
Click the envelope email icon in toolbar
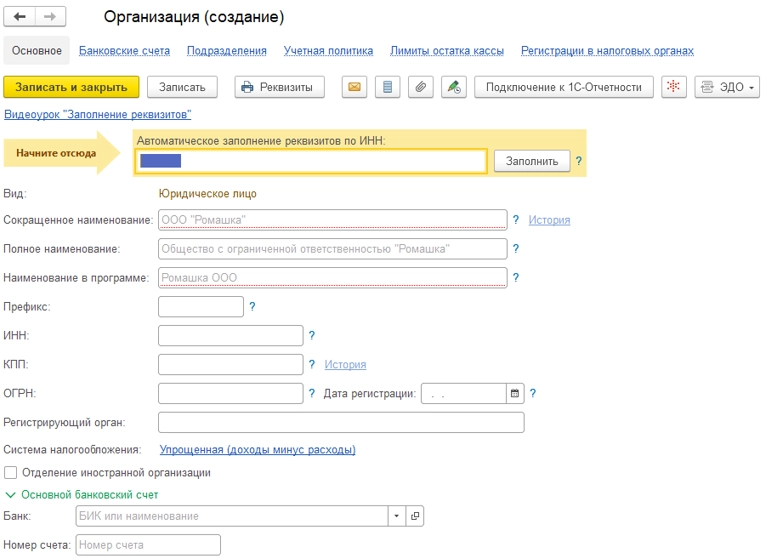pos(354,87)
